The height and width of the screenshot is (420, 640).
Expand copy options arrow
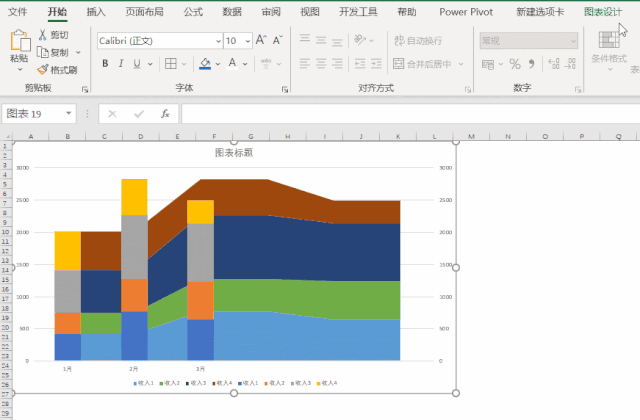pos(78,52)
